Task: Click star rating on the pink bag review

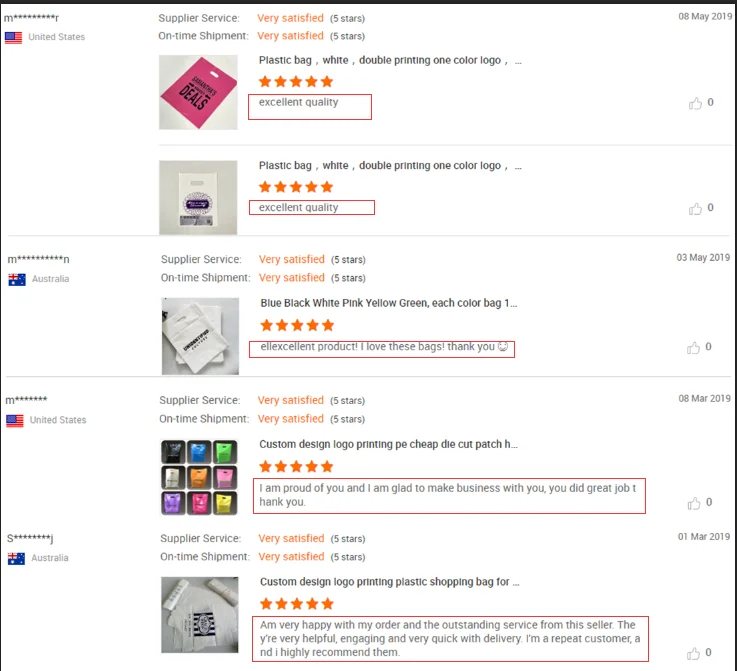Action: pyautogui.click(x=296, y=82)
